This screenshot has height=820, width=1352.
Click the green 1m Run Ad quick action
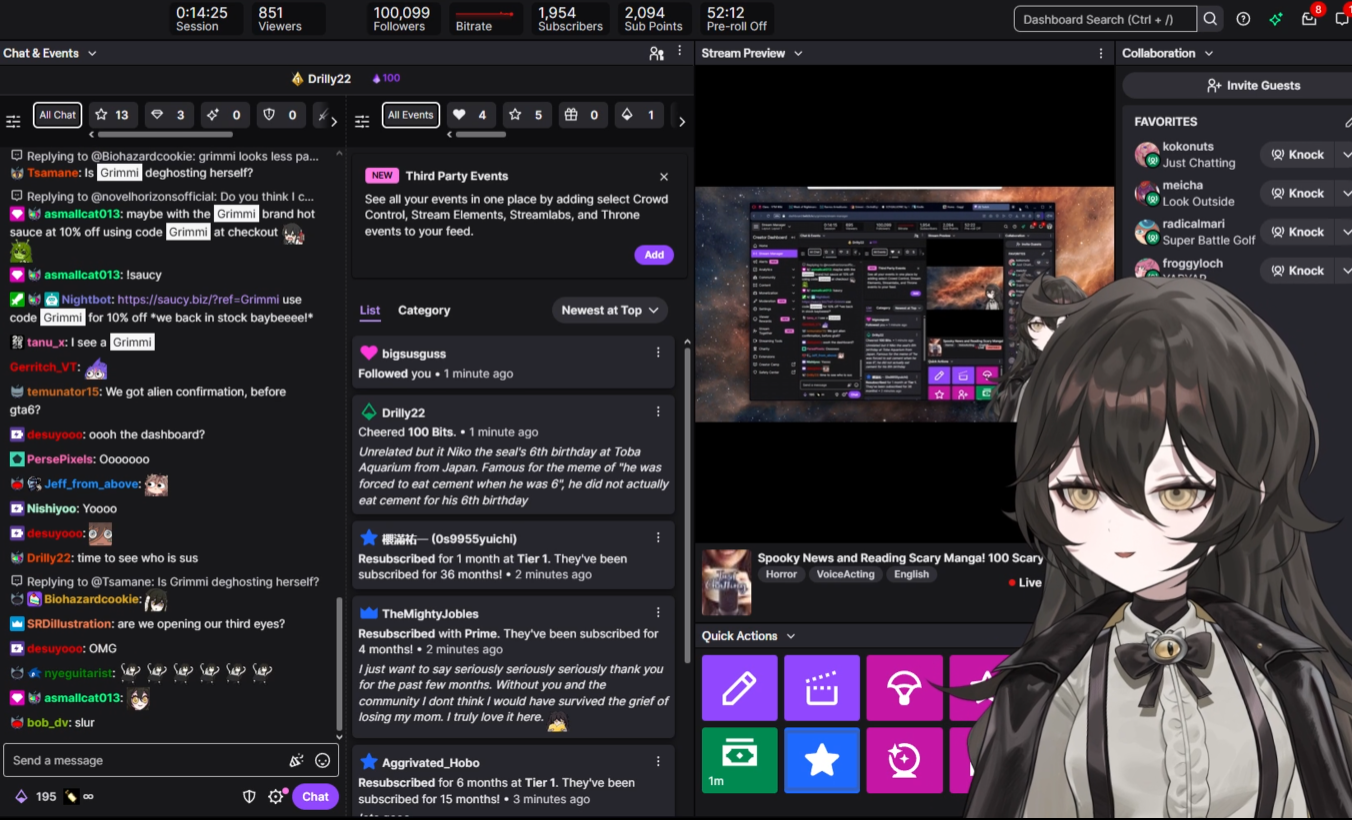(739, 760)
